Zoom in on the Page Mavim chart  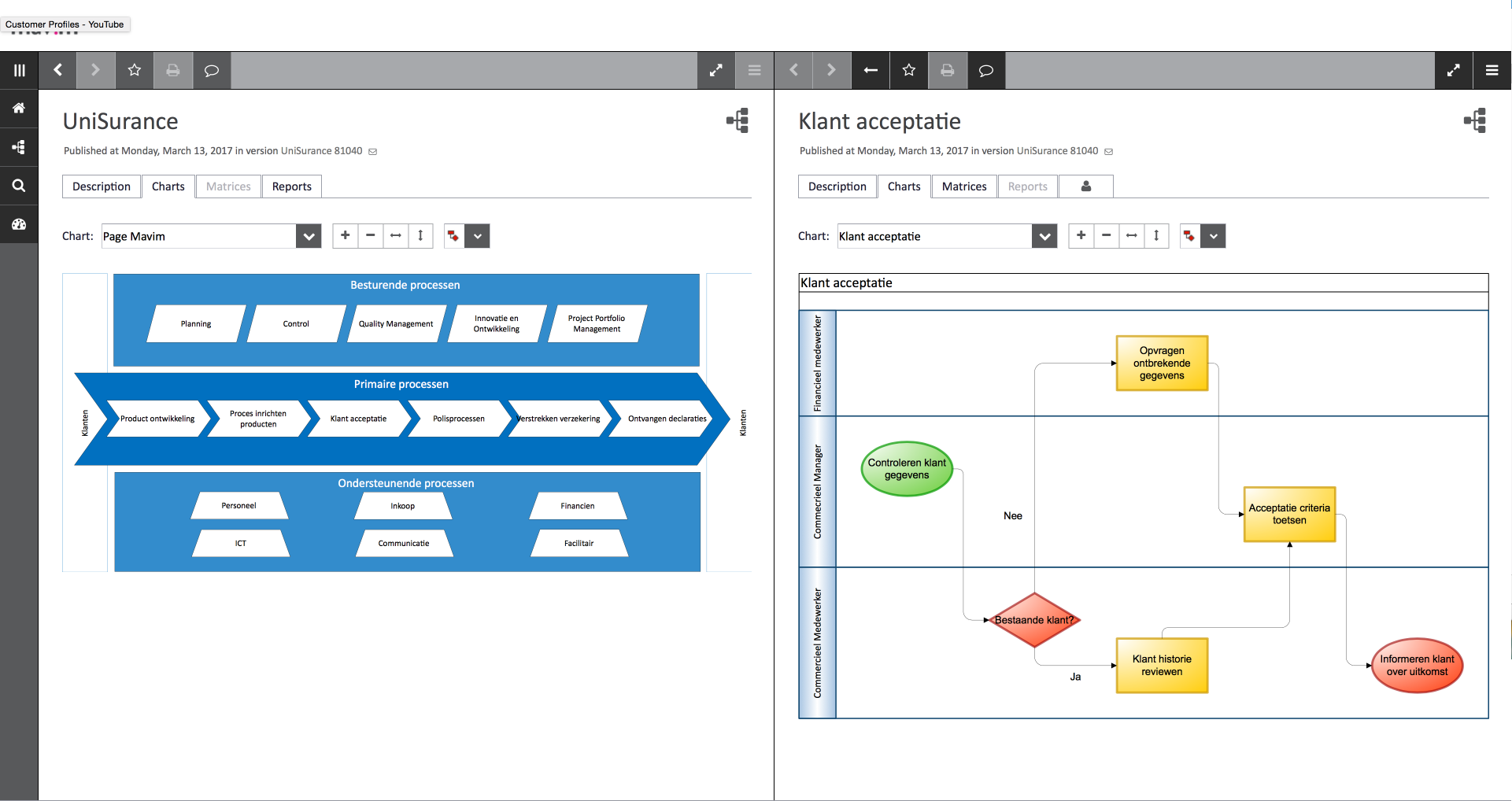coord(346,236)
